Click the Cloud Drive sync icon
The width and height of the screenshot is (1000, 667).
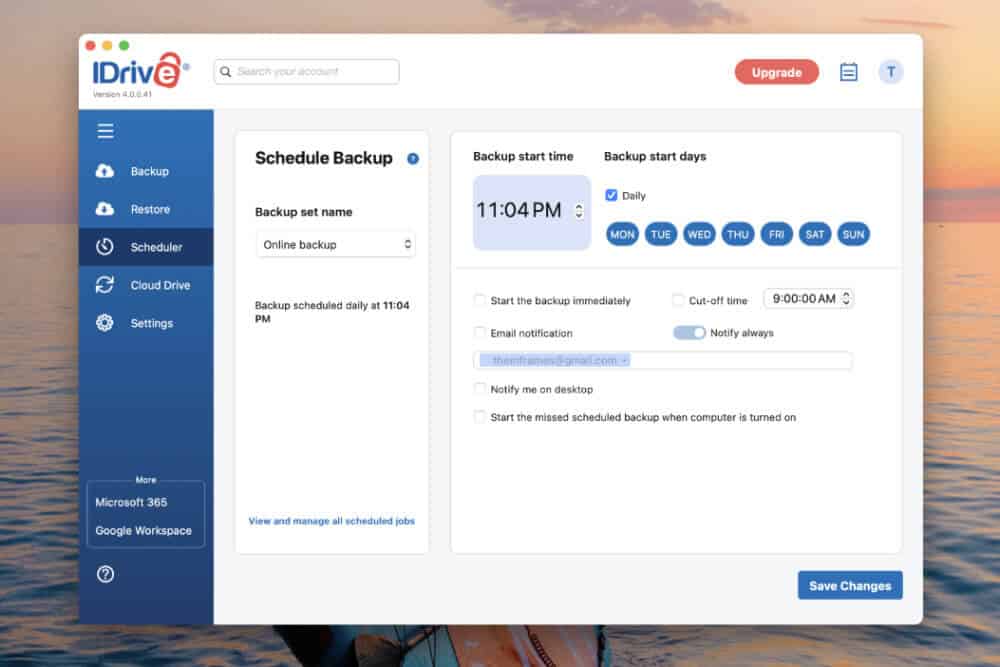(x=105, y=285)
